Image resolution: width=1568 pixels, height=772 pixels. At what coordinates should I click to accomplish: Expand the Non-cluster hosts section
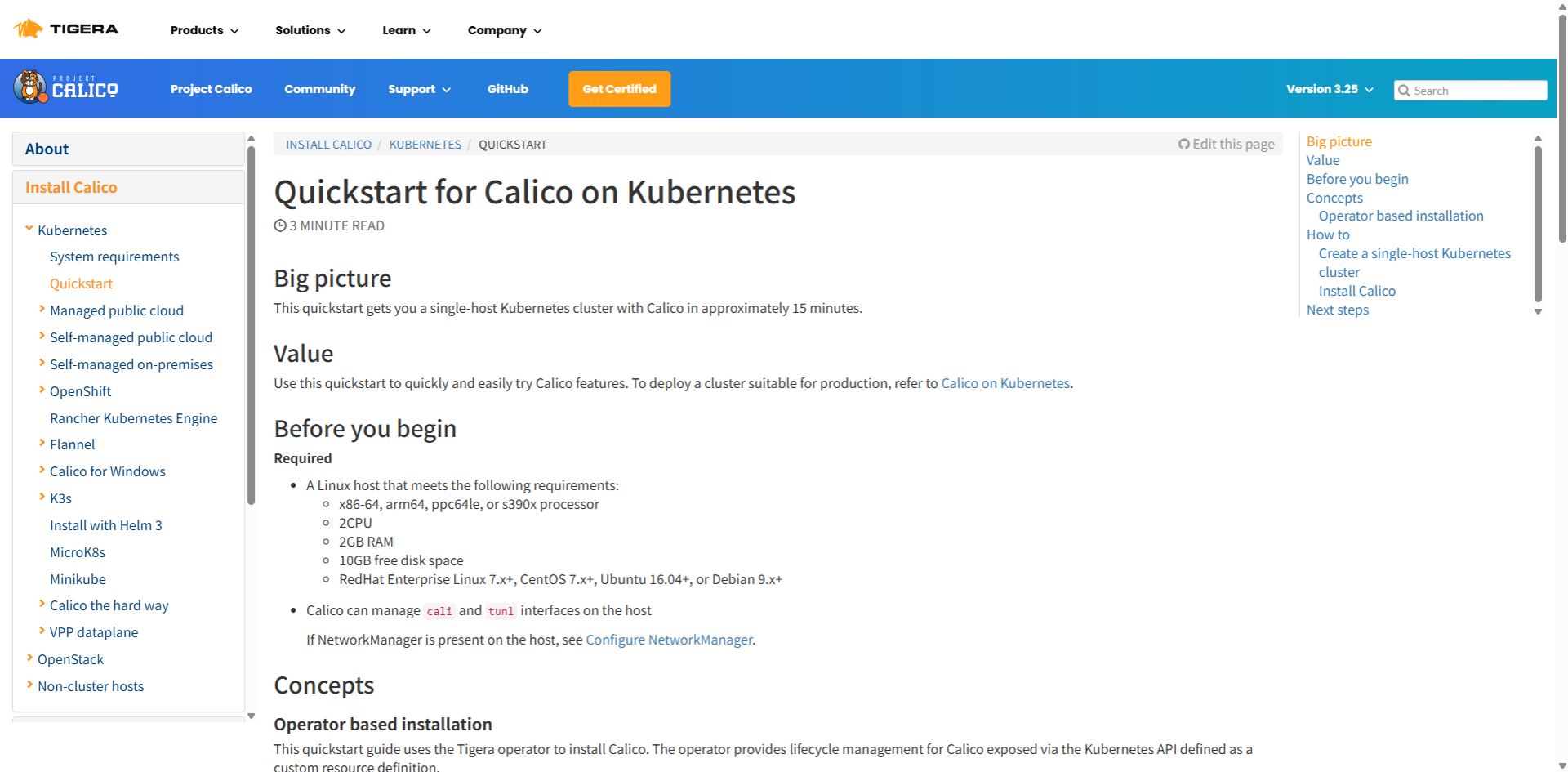(29, 685)
